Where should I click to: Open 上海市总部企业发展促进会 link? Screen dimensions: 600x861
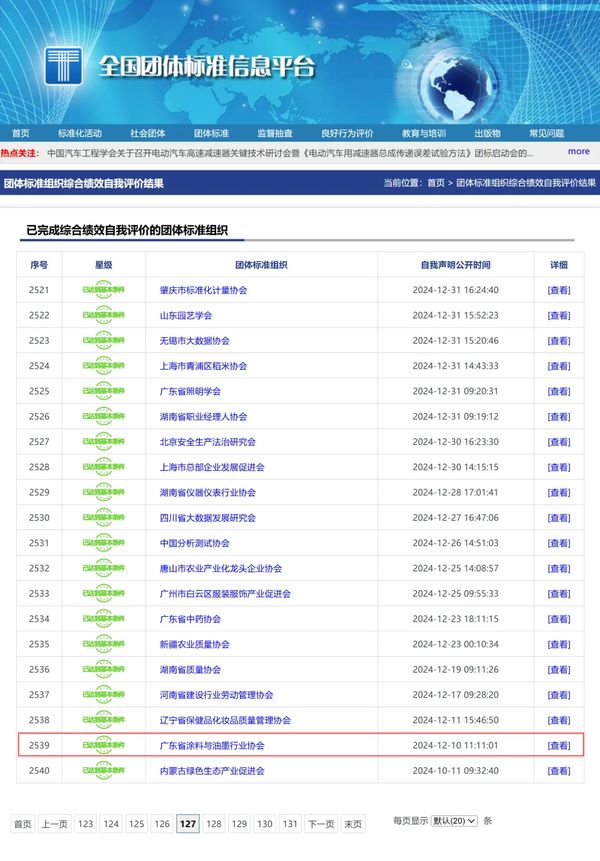point(212,467)
